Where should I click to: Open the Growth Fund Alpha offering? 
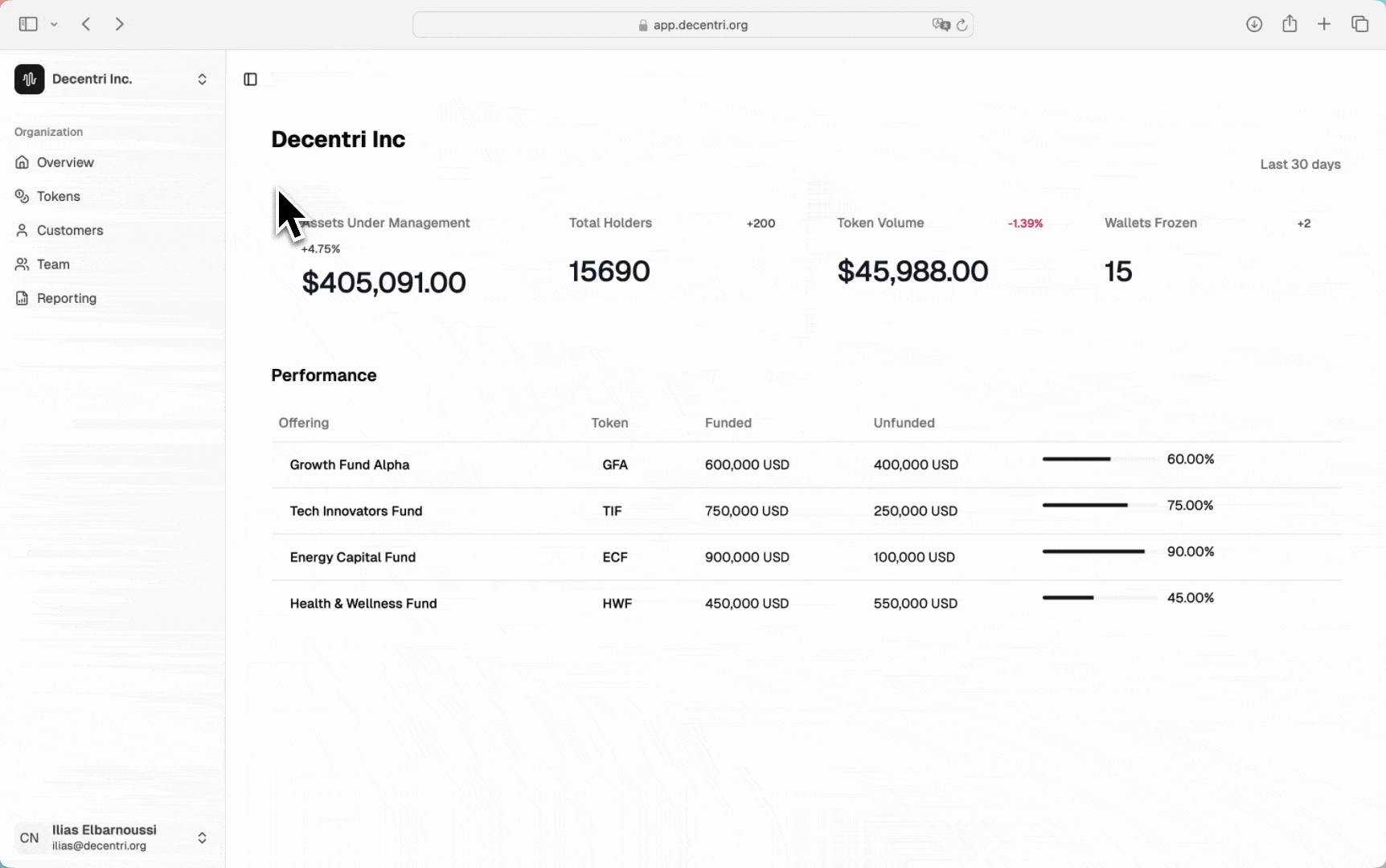349,465
